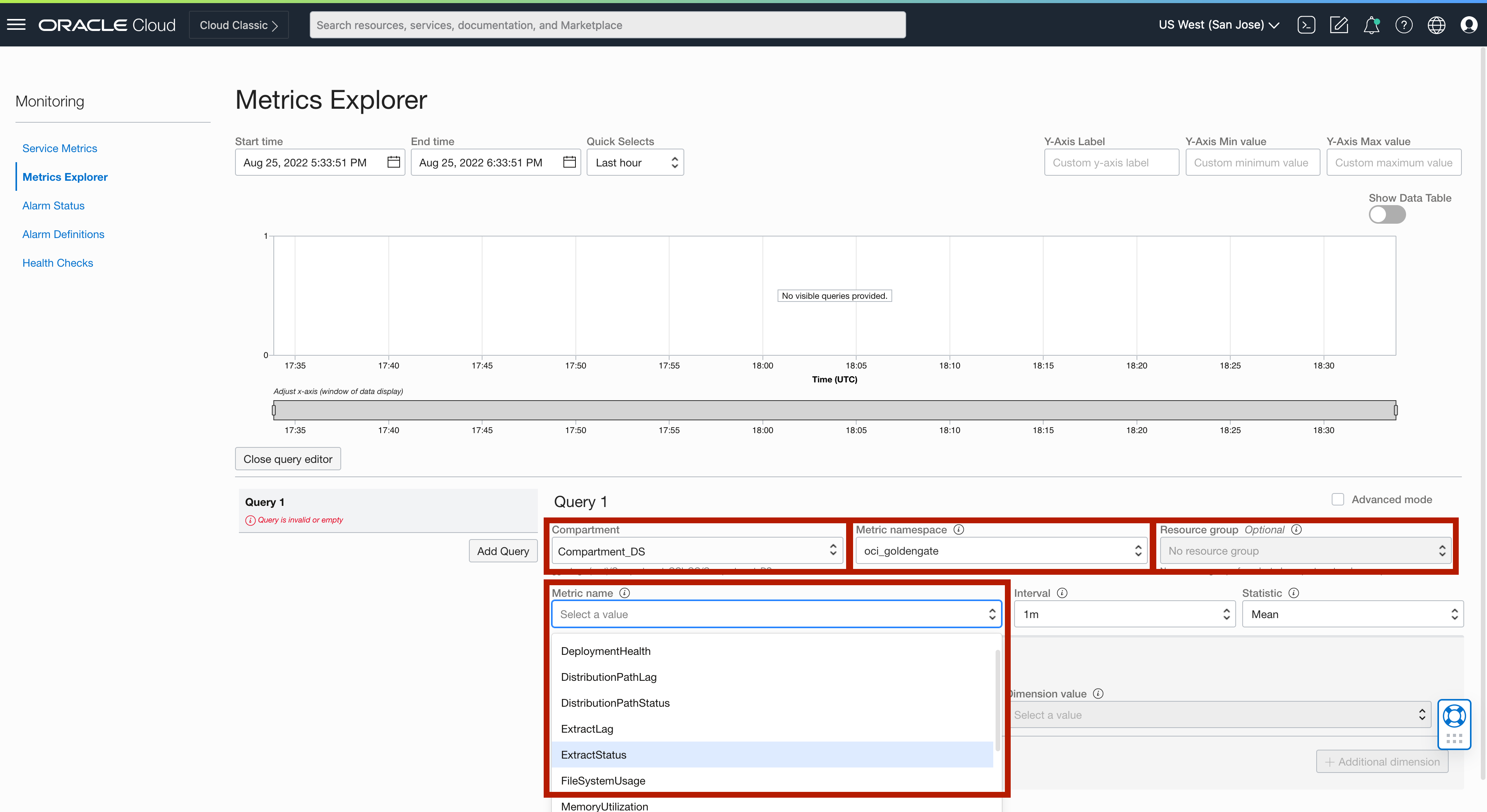Open the user profile avatar menu
Screen dimensions: 1487x812
[x=1468, y=25]
